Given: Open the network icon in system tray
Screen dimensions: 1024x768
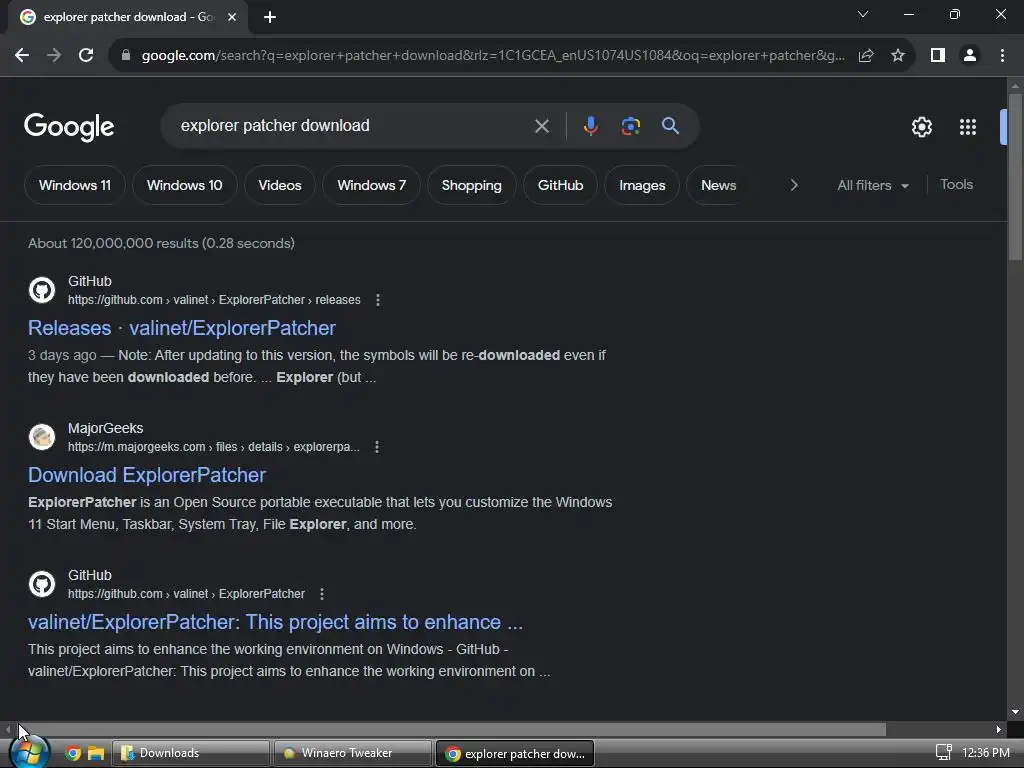Looking at the screenshot, I should coord(943,752).
